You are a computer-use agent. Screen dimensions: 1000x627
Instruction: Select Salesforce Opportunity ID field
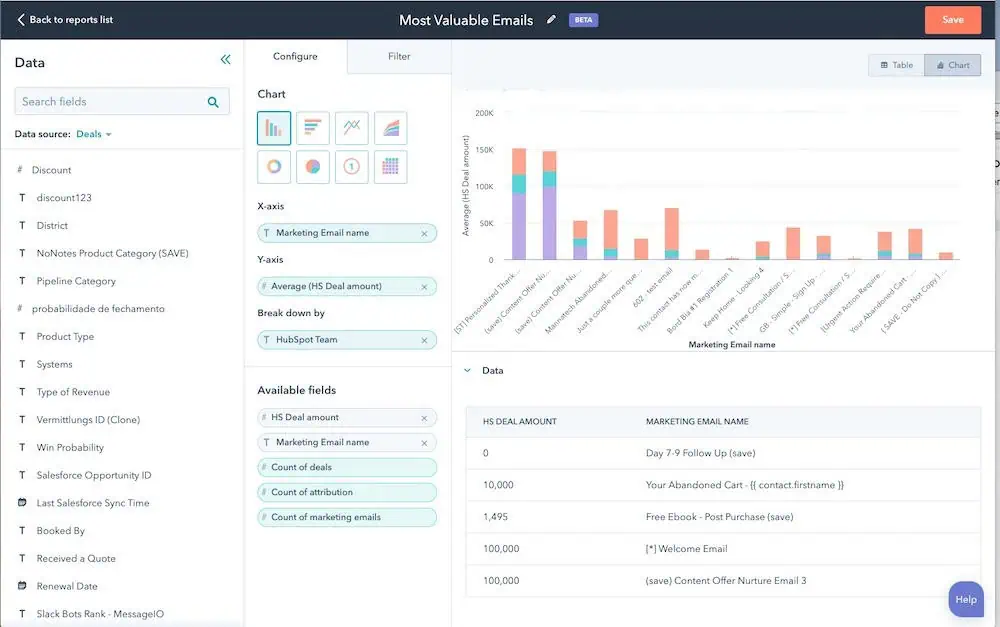click(94, 475)
